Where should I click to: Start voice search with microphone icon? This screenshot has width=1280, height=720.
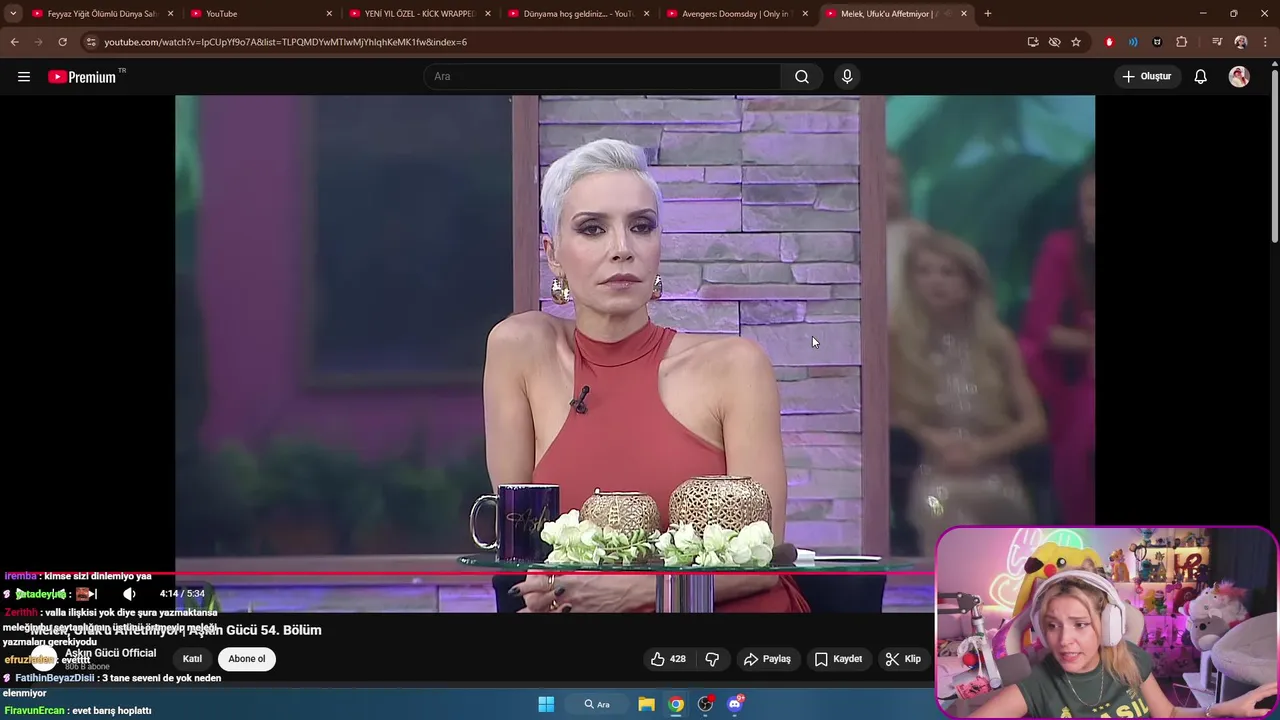pyautogui.click(x=847, y=77)
